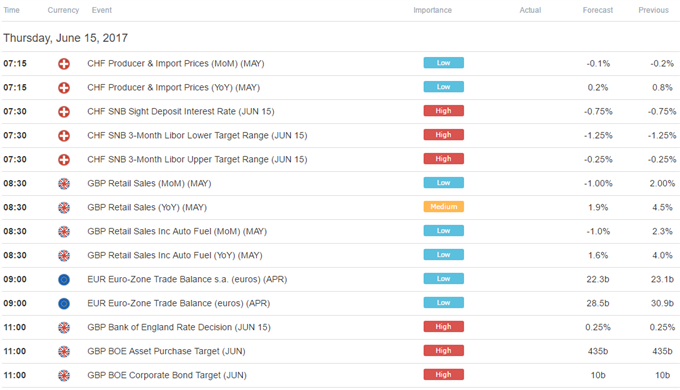Click Swiss flag beside SNB Sight Deposit Rate
The image size is (680, 390).
pyautogui.click(x=64, y=112)
